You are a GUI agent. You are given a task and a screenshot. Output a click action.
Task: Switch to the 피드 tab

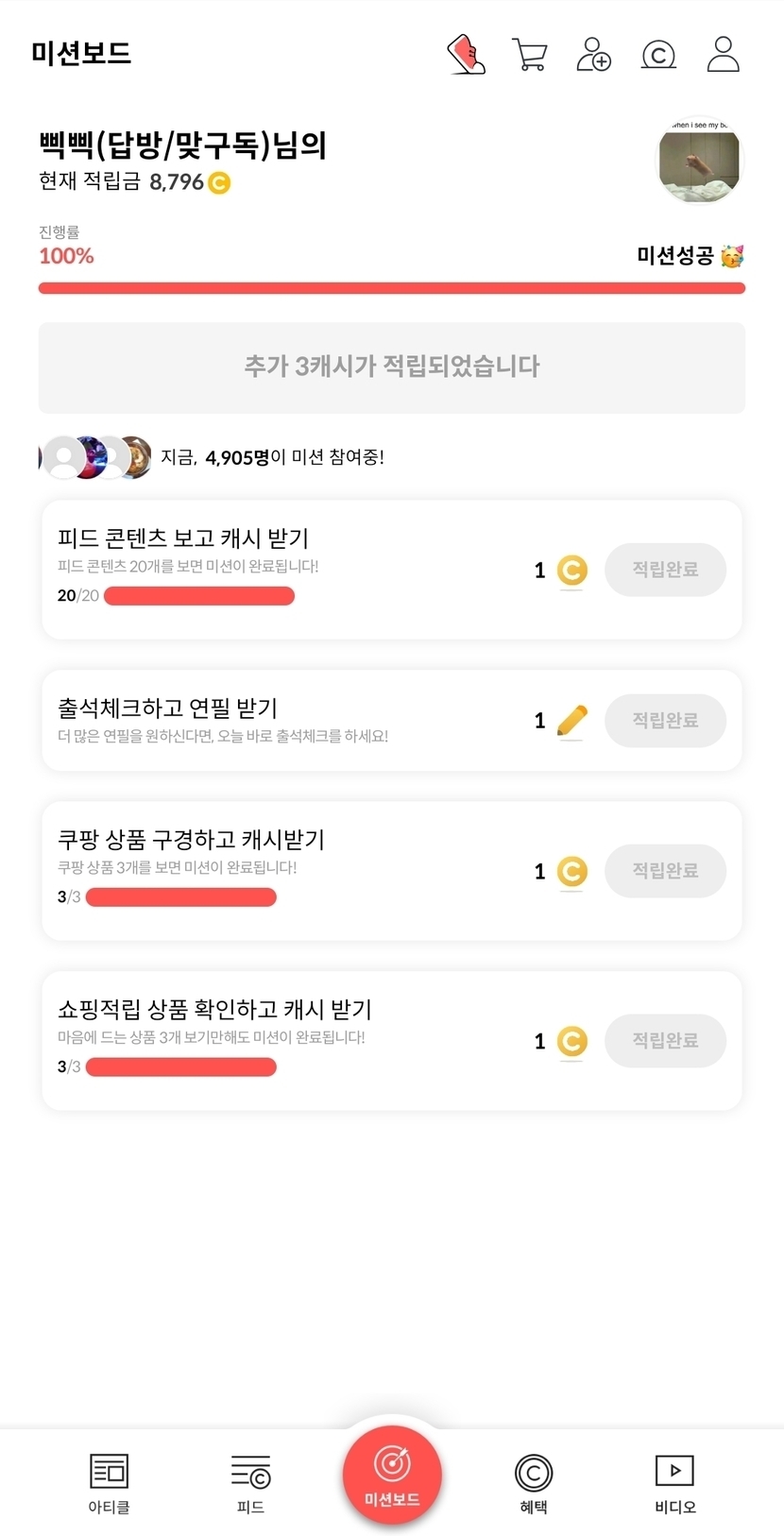250,1483
